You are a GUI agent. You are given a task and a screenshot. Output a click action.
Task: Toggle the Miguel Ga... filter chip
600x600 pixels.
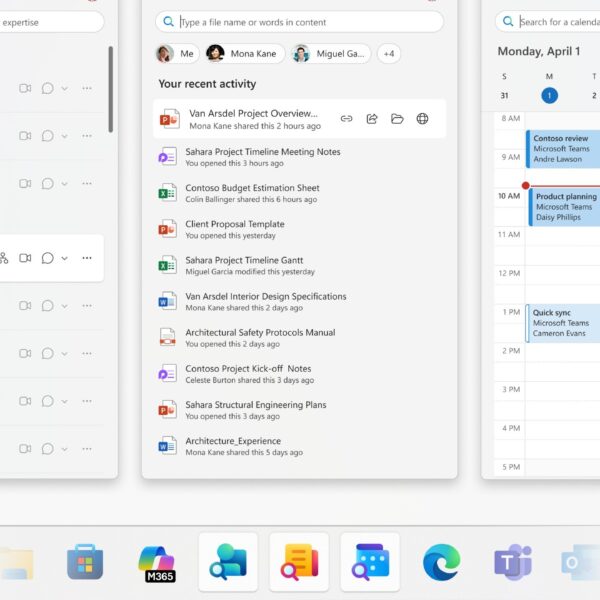(x=331, y=54)
